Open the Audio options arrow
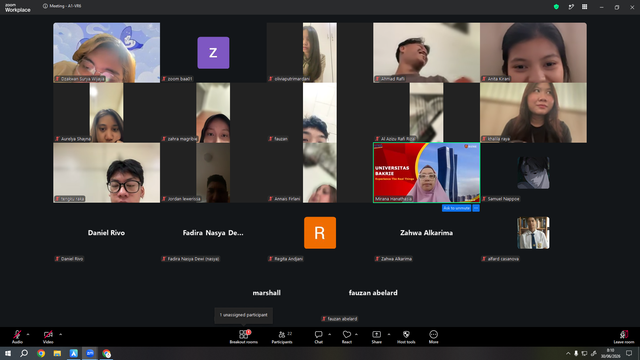The height and width of the screenshot is (360, 640). 28,334
